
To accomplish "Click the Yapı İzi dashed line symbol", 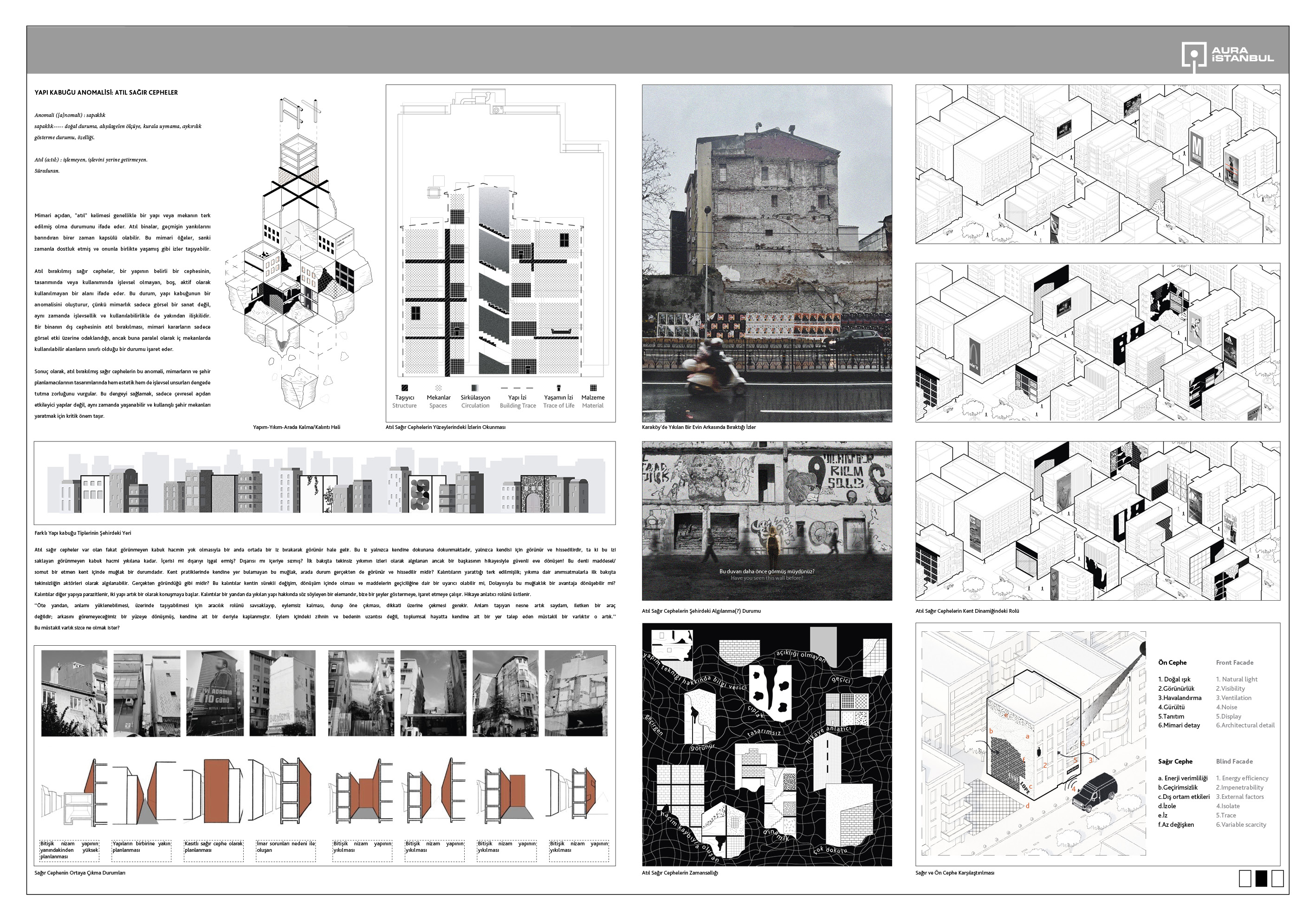I will click(517, 388).
